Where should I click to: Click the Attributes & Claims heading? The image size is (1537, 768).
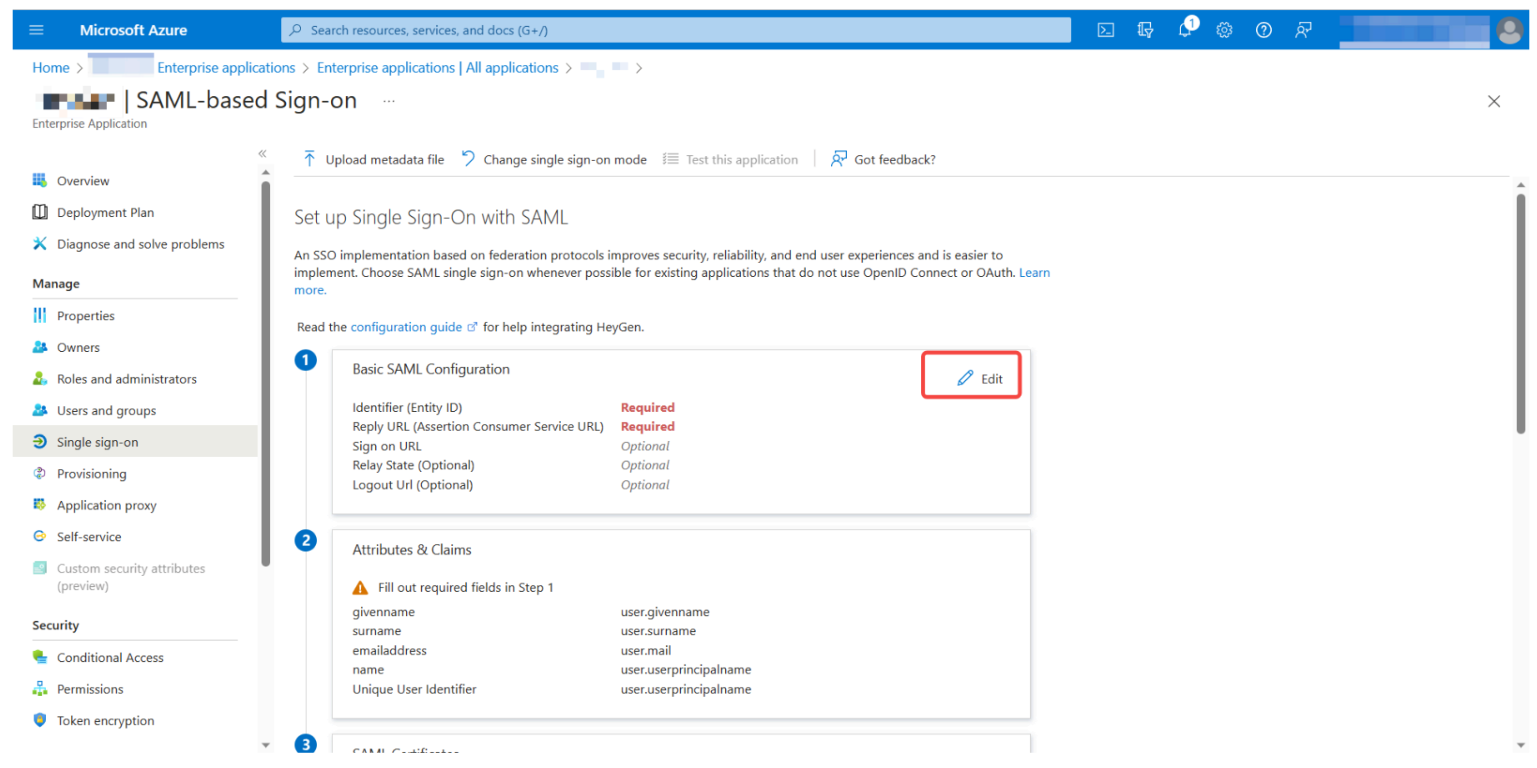point(412,549)
